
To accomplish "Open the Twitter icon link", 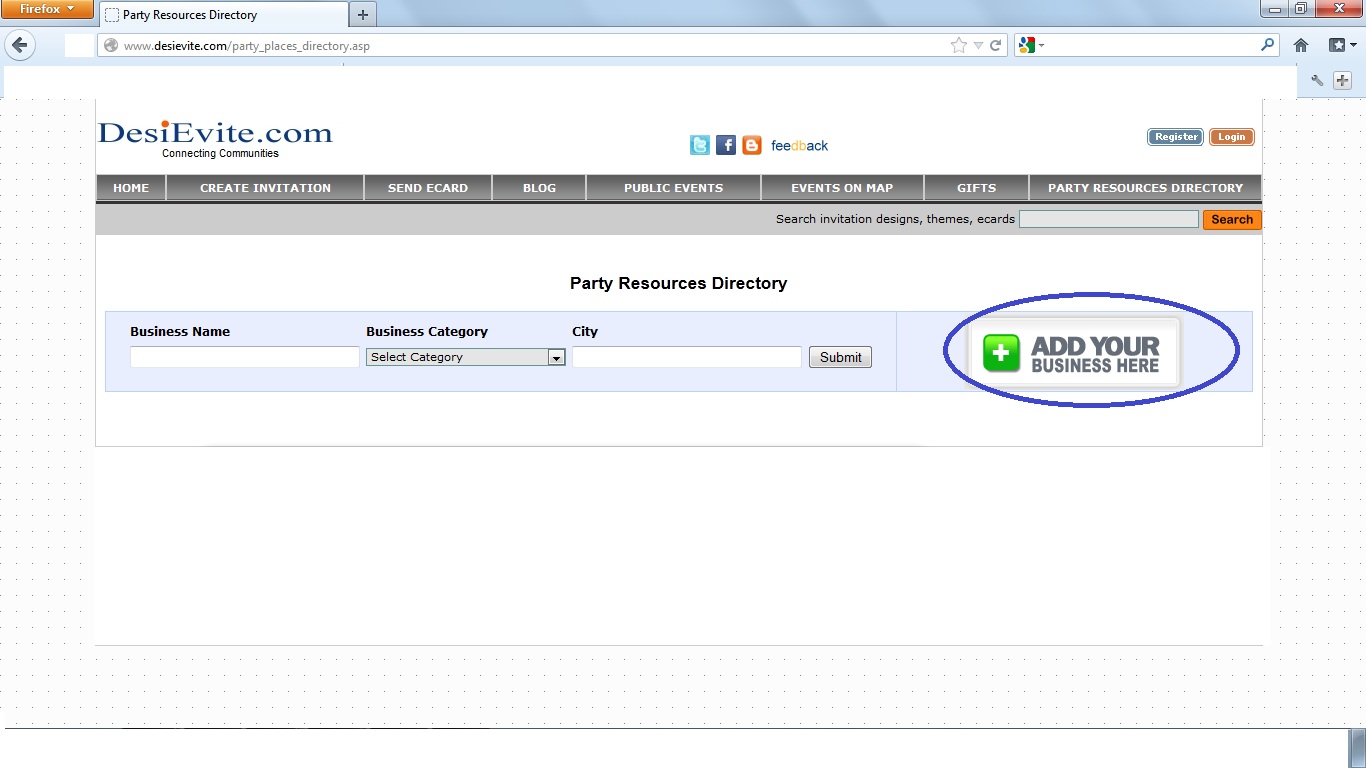I will (700, 145).
